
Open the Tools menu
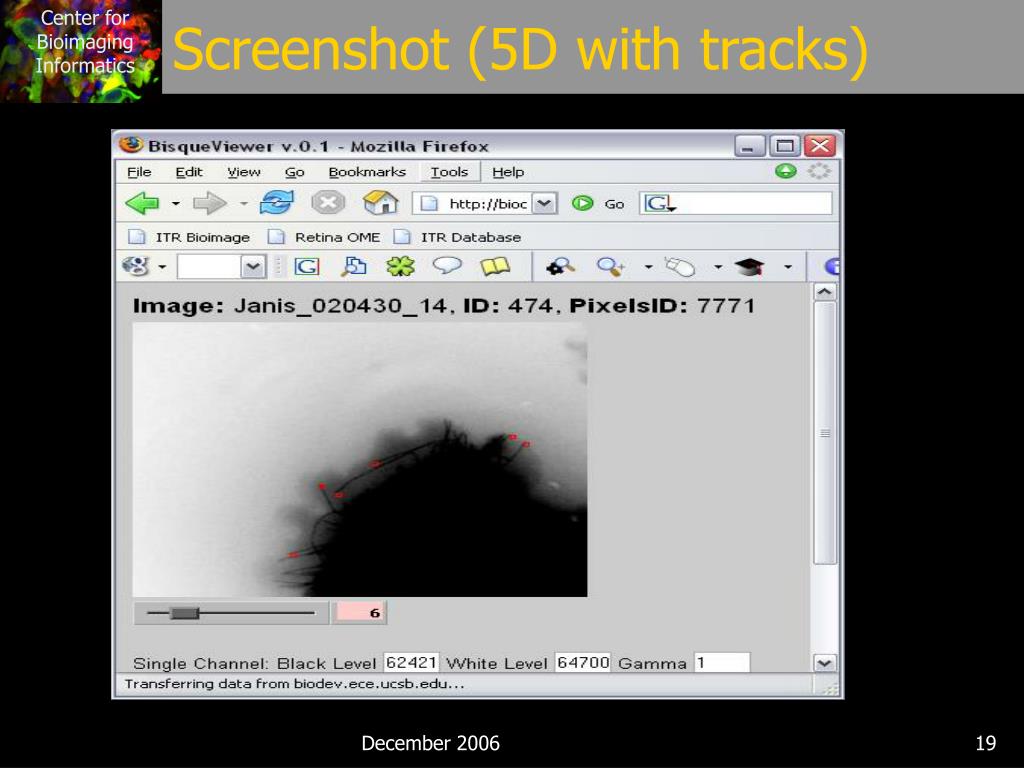coord(449,172)
